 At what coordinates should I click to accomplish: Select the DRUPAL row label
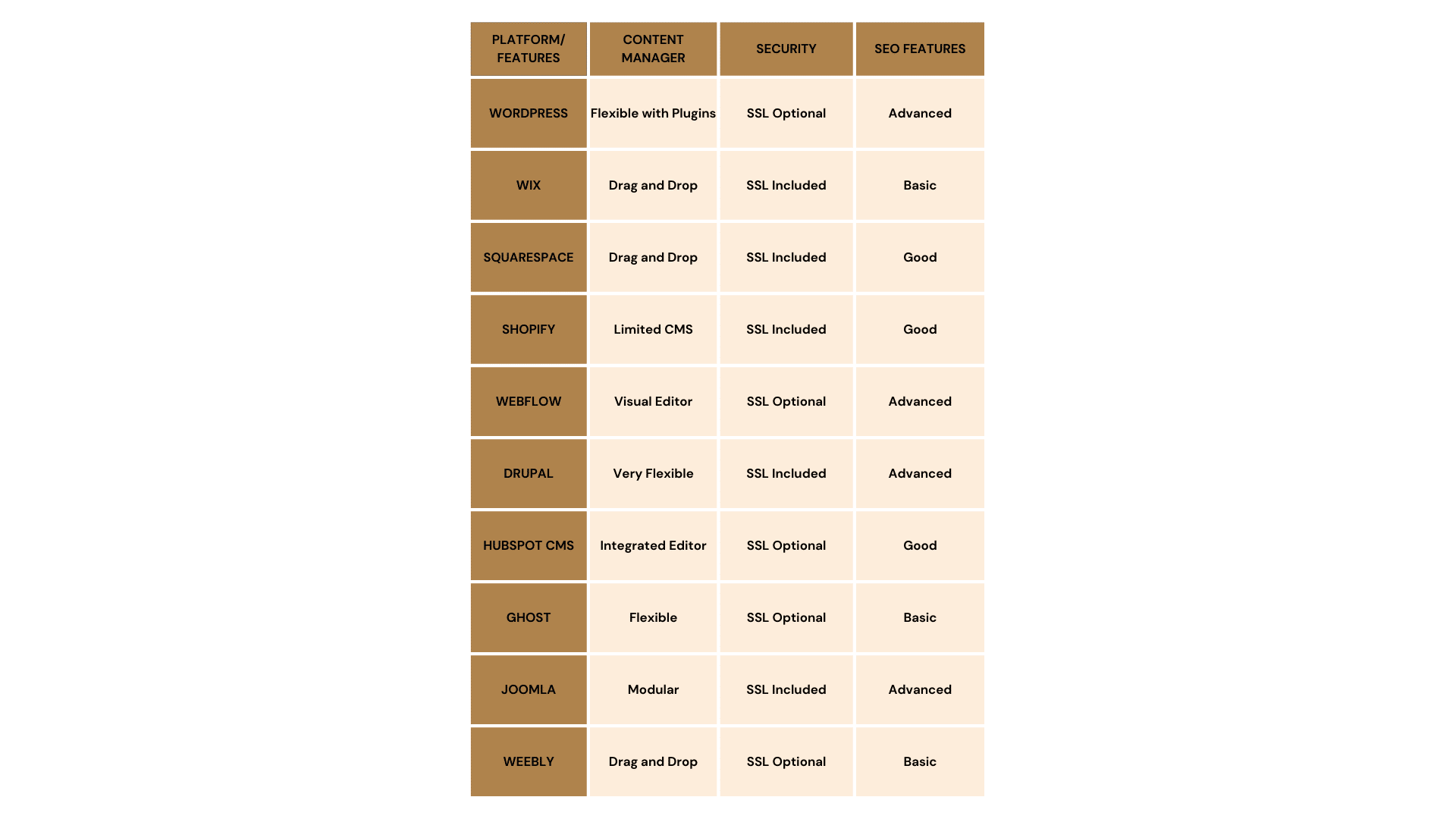click(x=528, y=473)
